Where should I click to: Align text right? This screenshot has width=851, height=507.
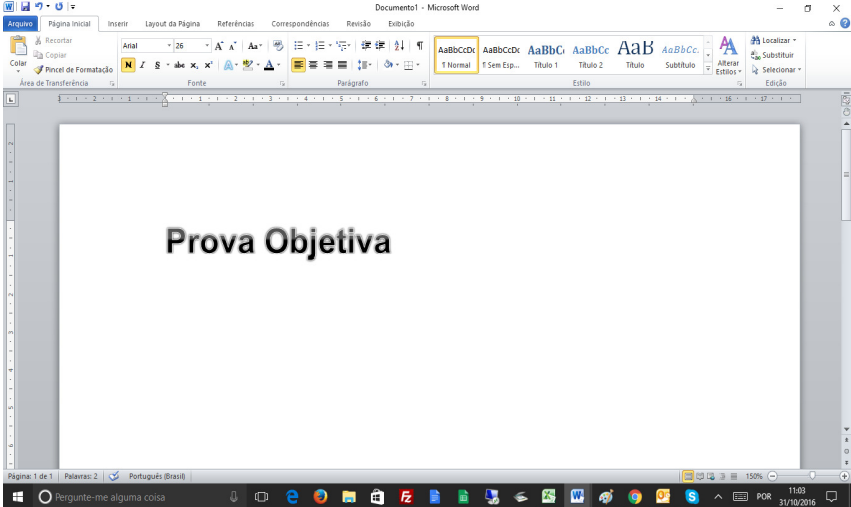pyautogui.click(x=328, y=65)
